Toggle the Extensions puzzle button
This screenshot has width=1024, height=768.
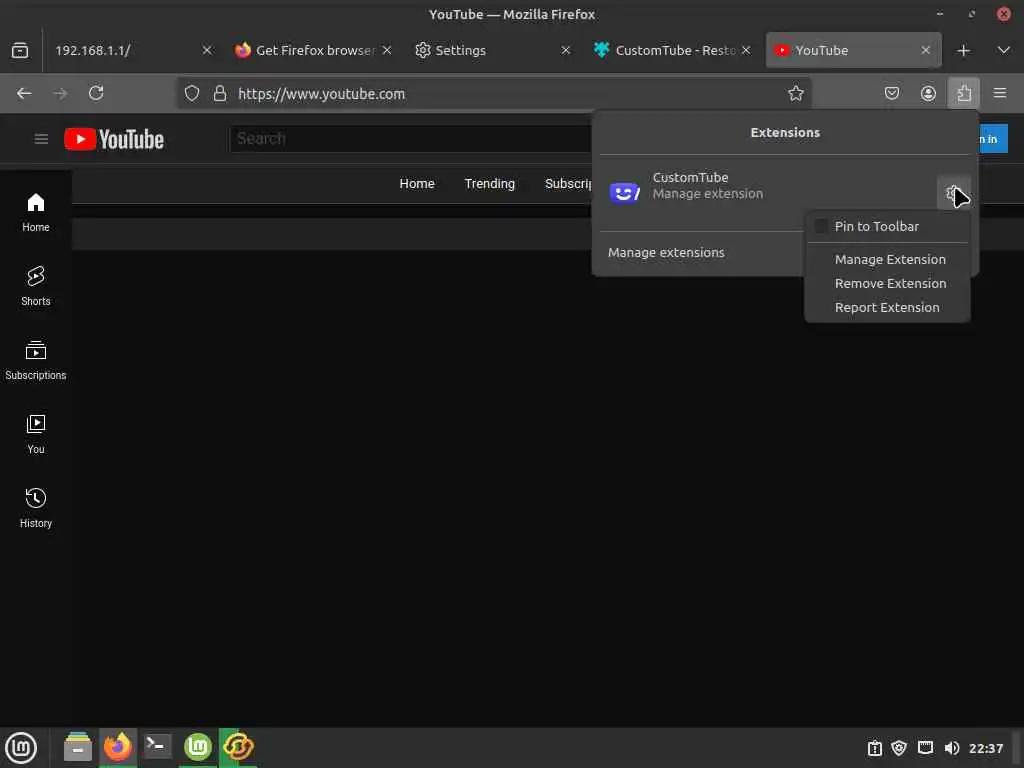coord(964,93)
